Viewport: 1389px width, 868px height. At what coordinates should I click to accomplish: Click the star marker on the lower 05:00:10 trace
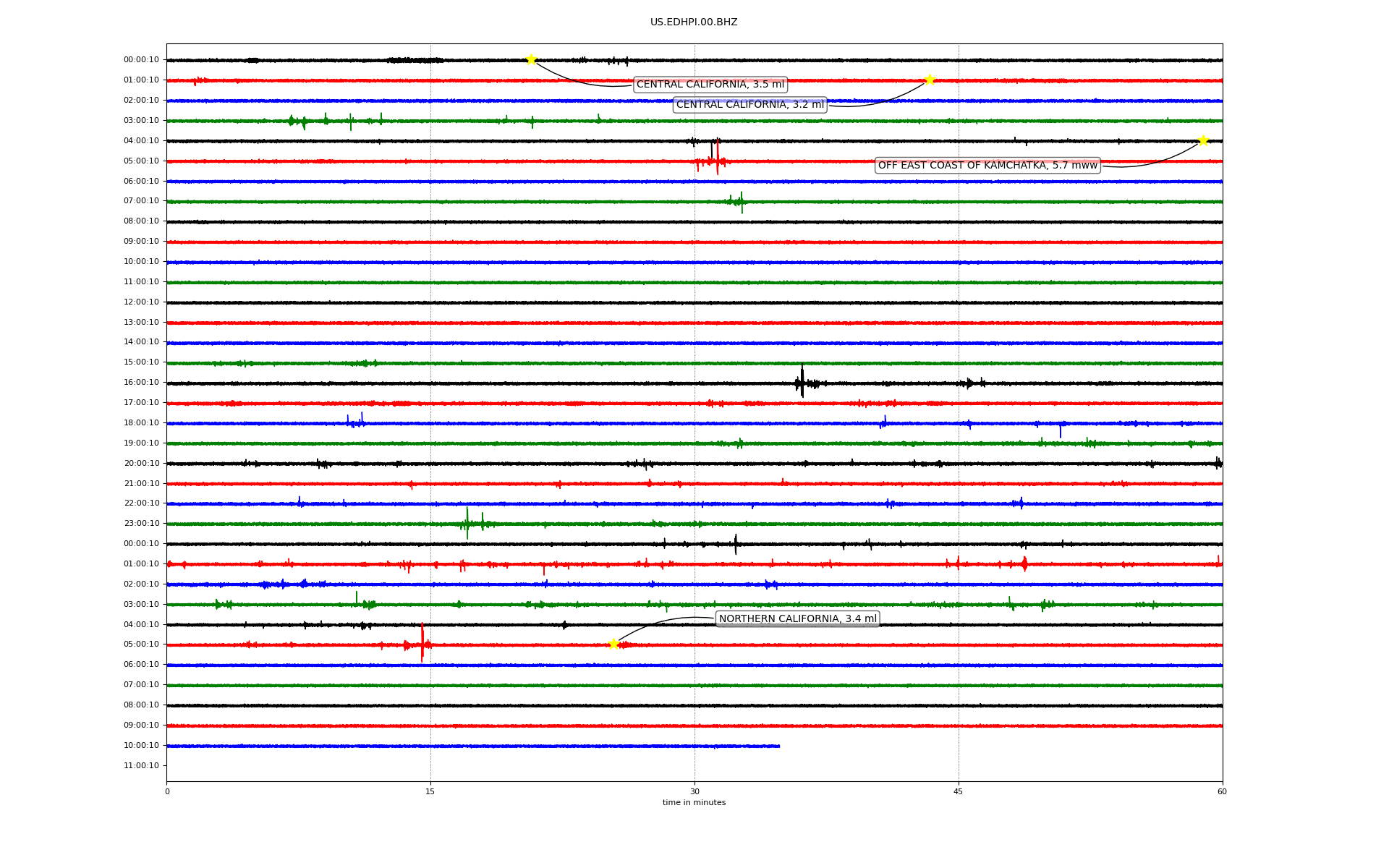(613, 644)
